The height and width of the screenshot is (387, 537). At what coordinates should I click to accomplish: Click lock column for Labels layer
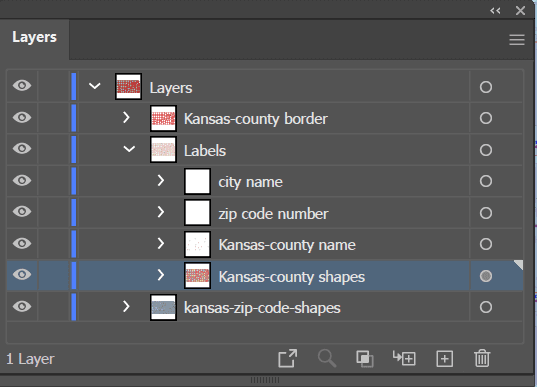point(53,149)
